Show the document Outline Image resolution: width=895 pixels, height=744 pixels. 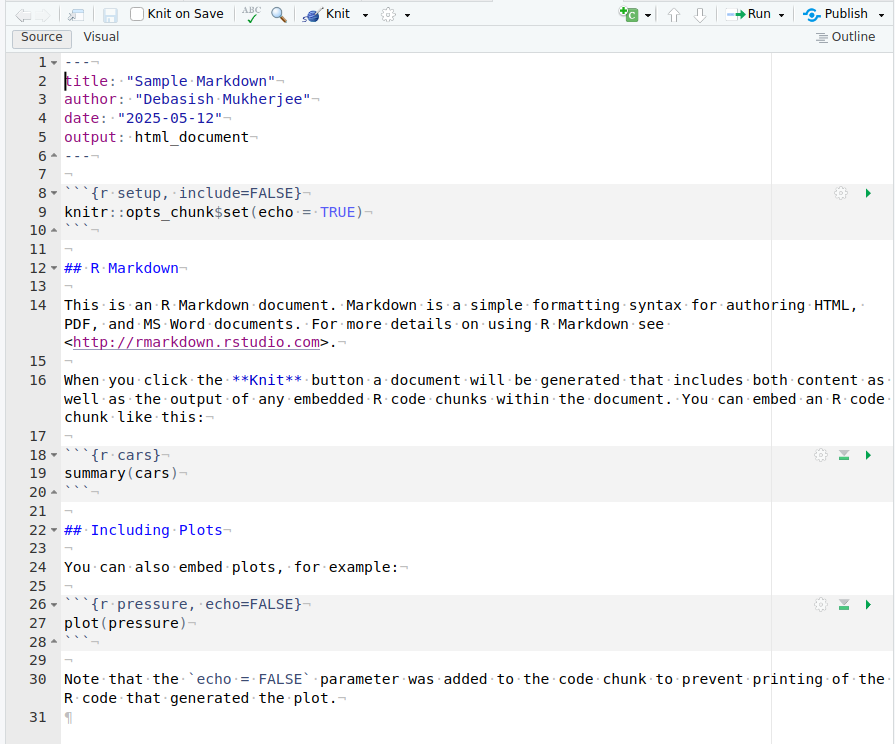[845, 37]
